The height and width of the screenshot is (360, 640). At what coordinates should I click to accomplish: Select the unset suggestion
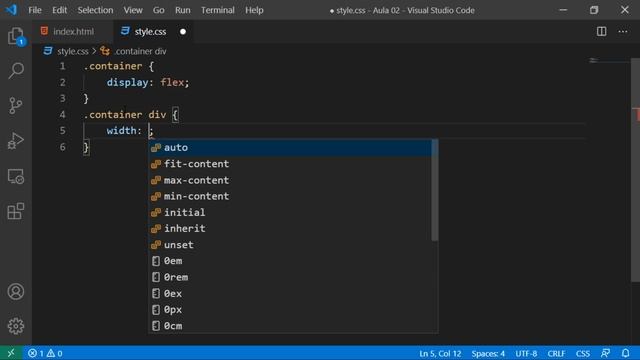coord(290,245)
